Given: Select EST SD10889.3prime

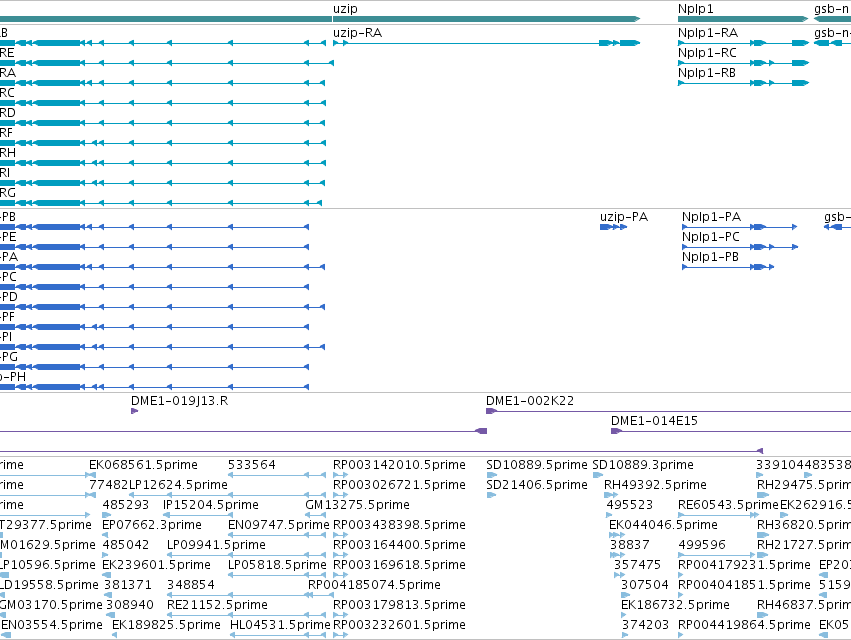Looking at the screenshot, I should pyautogui.click(x=643, y=465).
